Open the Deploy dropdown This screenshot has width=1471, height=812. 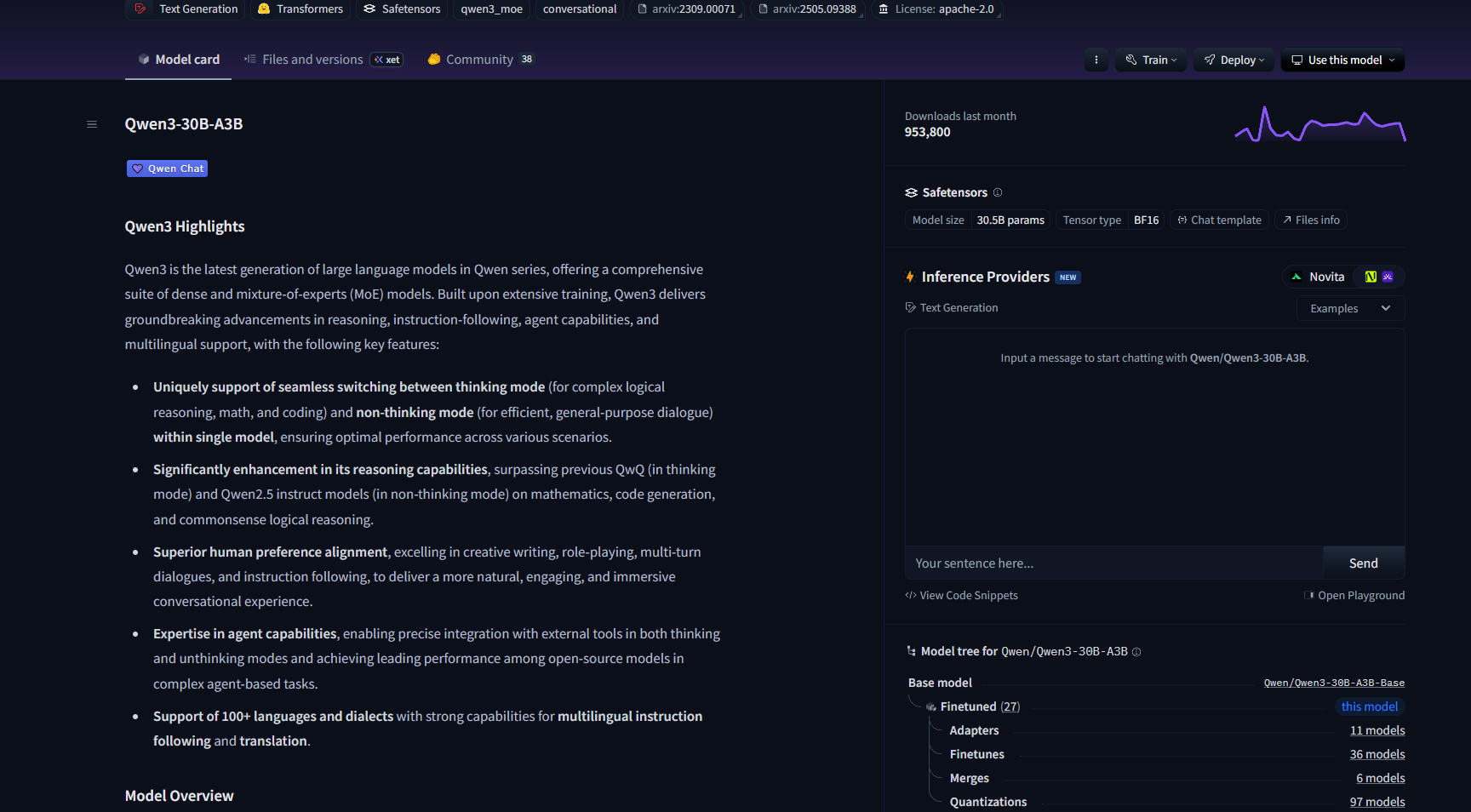pos(1234,60)
